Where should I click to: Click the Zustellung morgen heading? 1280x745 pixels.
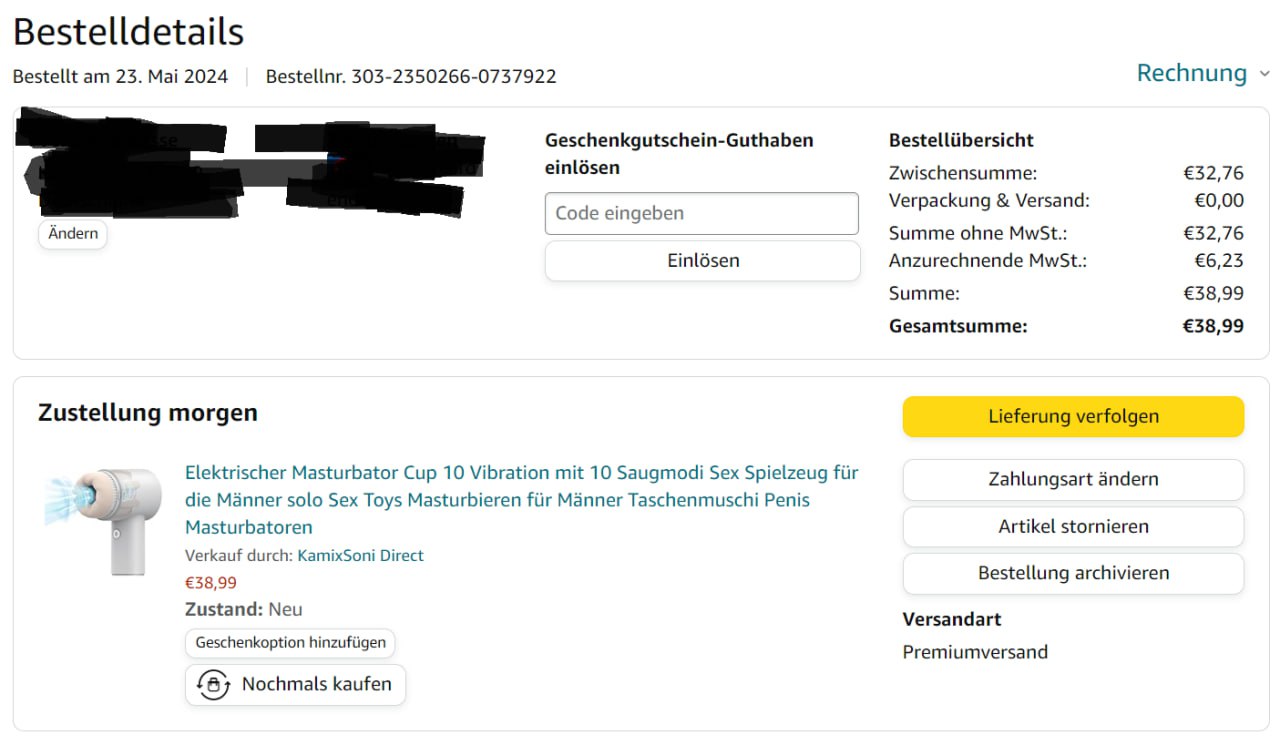pos(148,412)
